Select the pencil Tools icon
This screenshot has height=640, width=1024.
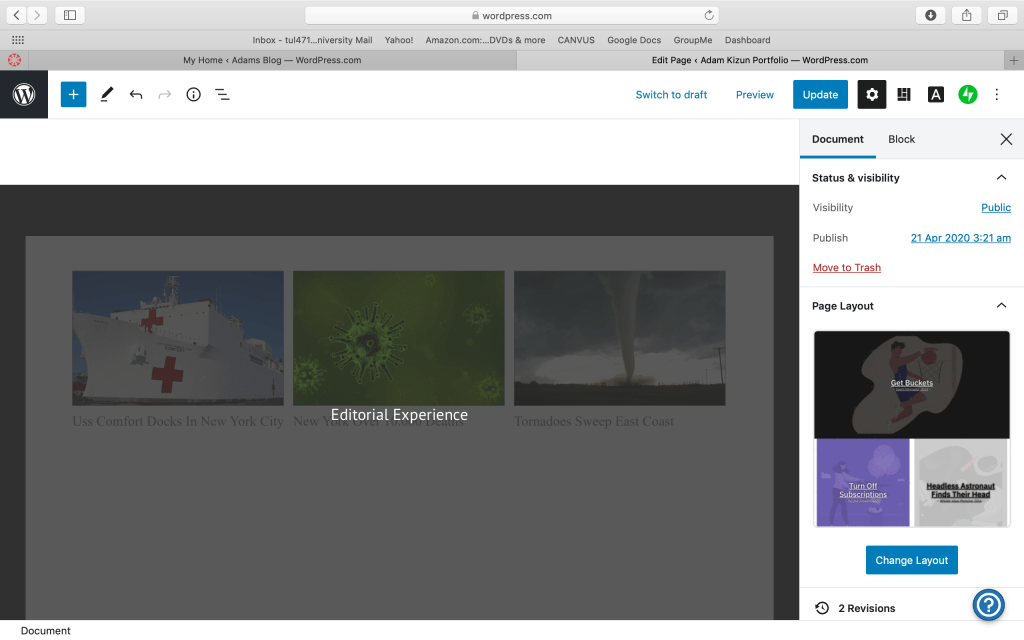pos(107,95)
